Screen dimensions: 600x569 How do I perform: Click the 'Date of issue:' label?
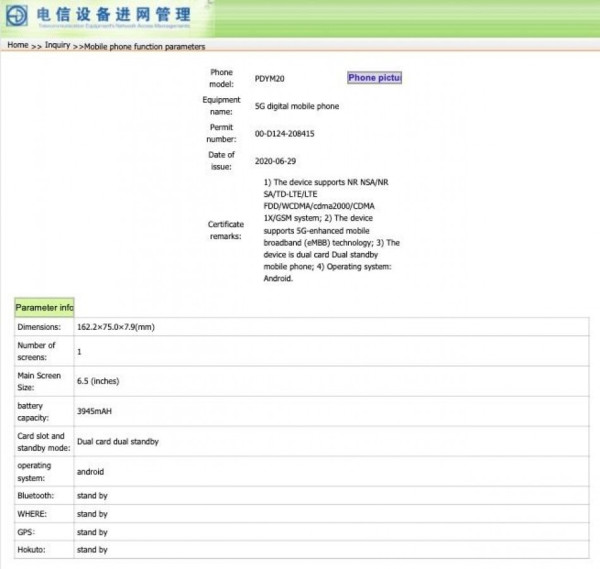click(222, 161)
